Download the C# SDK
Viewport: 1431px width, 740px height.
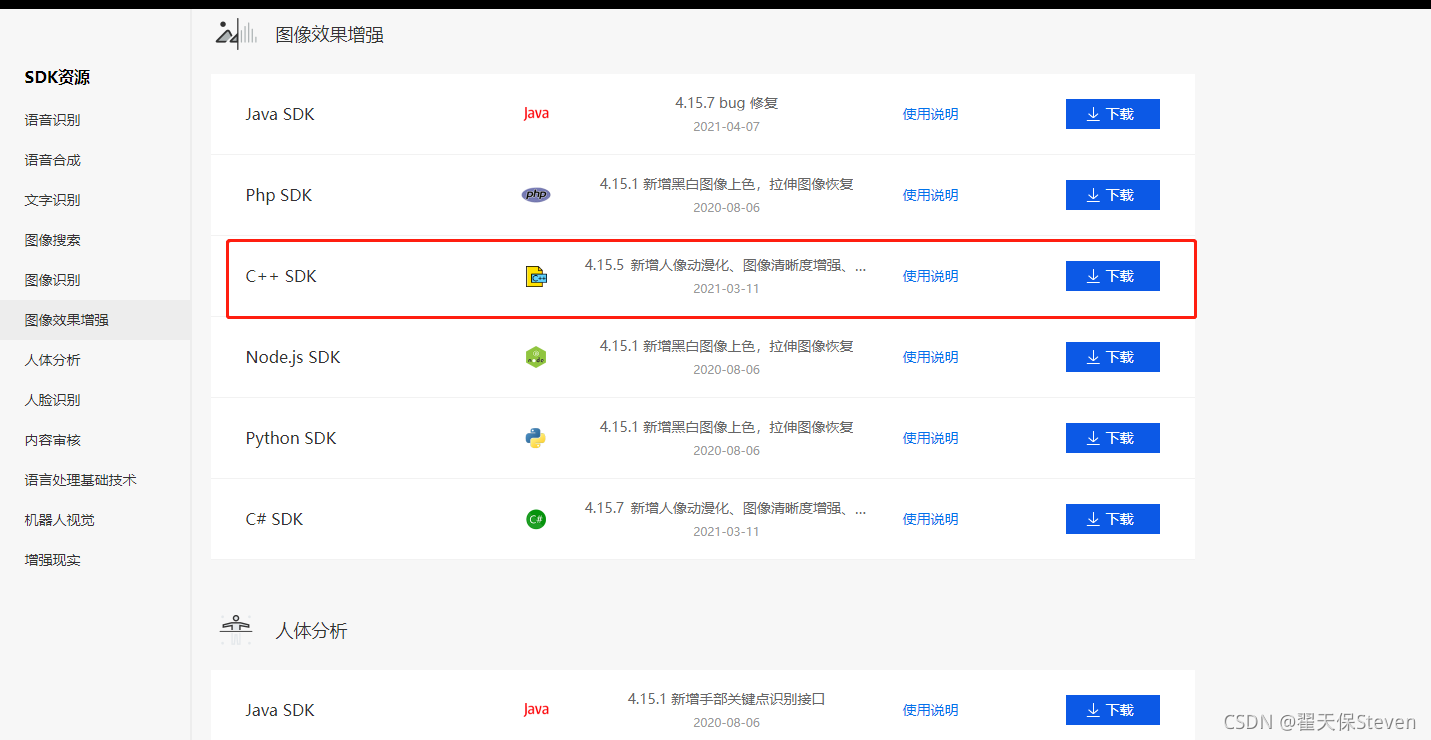click(1113, 519)
